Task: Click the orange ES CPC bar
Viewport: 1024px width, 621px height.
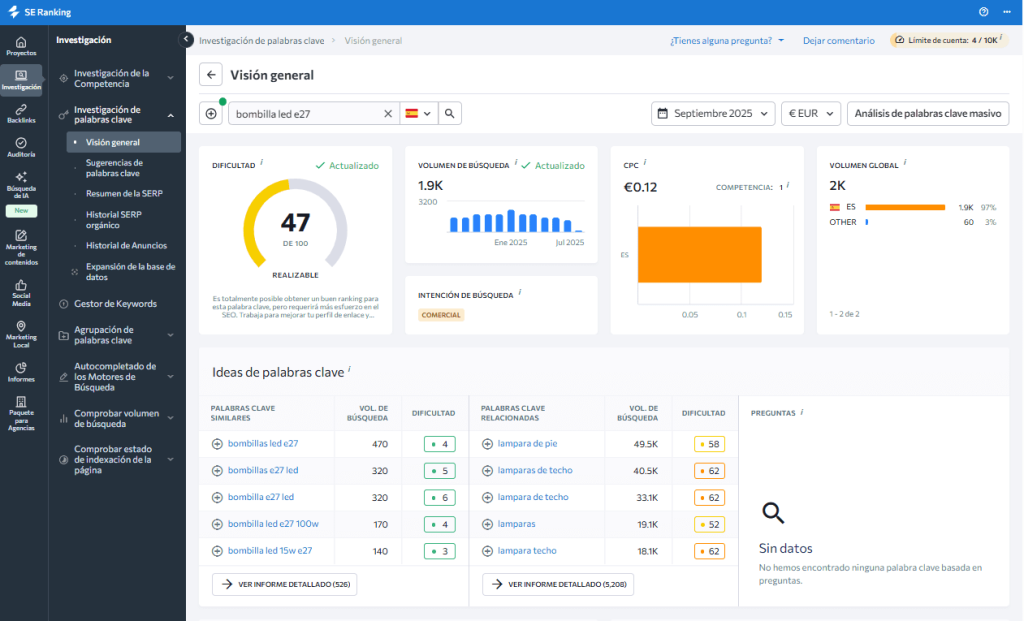Action: click(699, 255)
